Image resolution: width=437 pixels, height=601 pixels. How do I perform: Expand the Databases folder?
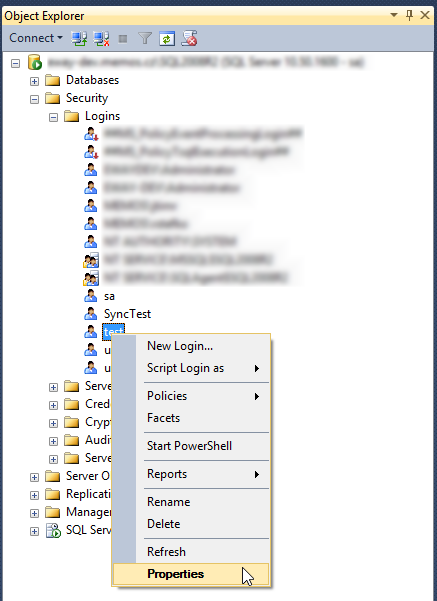(x=34, y=81)
